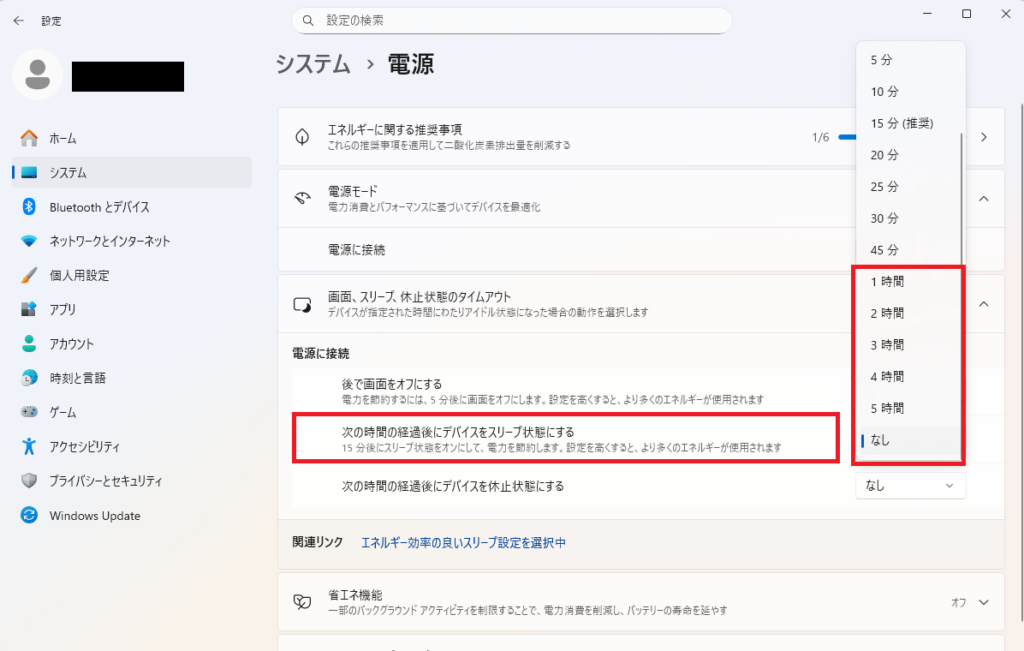Select アカウント from the sidebar menu
This screenshot has width=1024, height=651.
(x=71, y=343)
